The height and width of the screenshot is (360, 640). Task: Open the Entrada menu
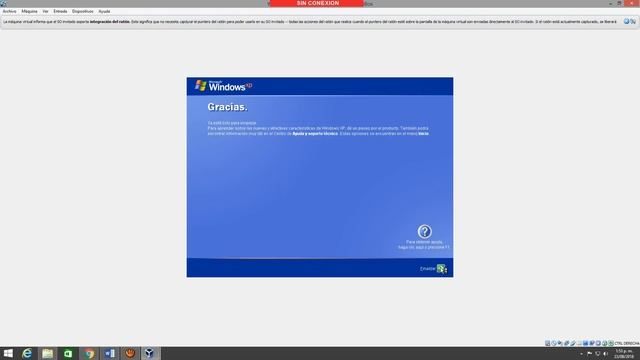60,11
